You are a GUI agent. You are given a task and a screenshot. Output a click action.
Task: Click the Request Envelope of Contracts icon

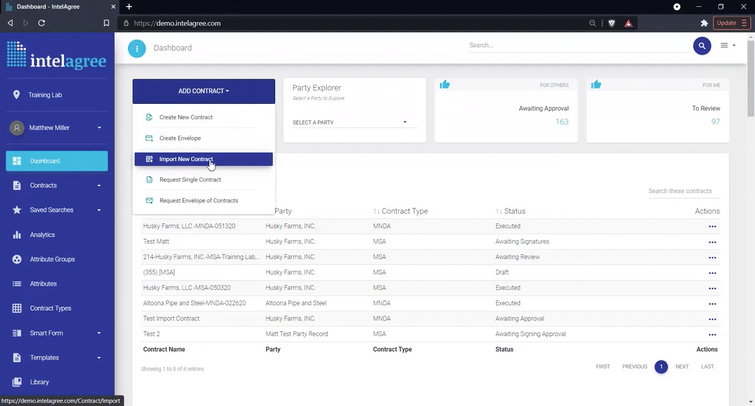pos(149,200)
